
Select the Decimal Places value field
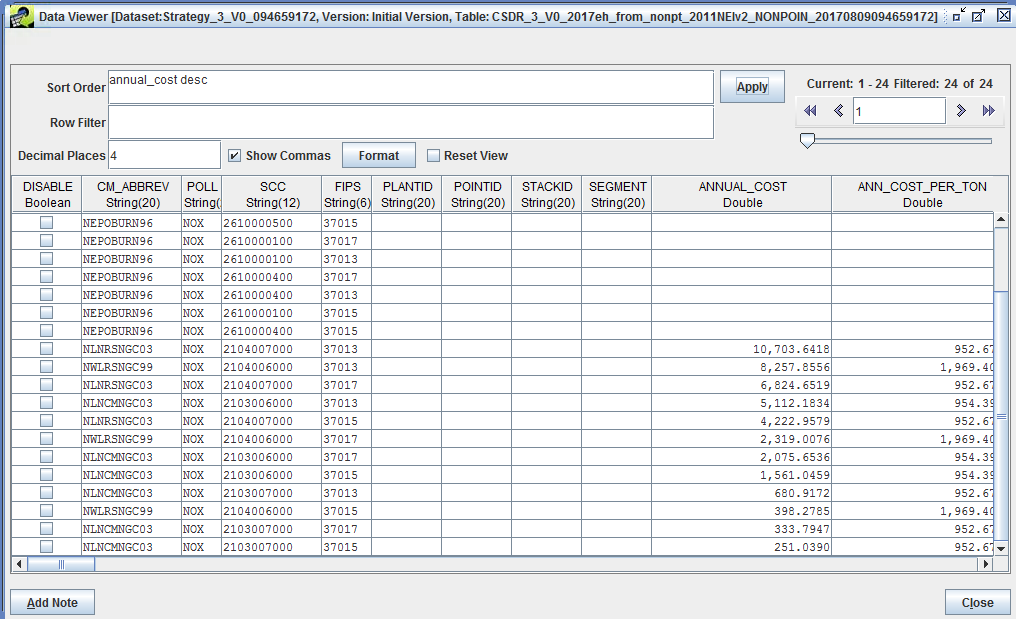163,155
